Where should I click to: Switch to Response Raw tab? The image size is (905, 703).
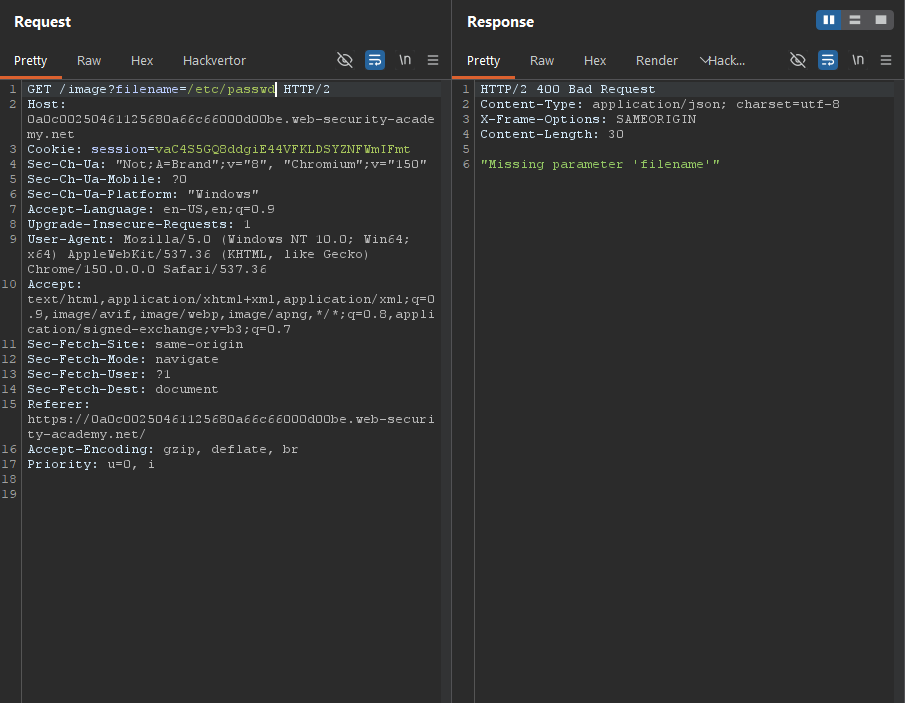coord(542,61)
